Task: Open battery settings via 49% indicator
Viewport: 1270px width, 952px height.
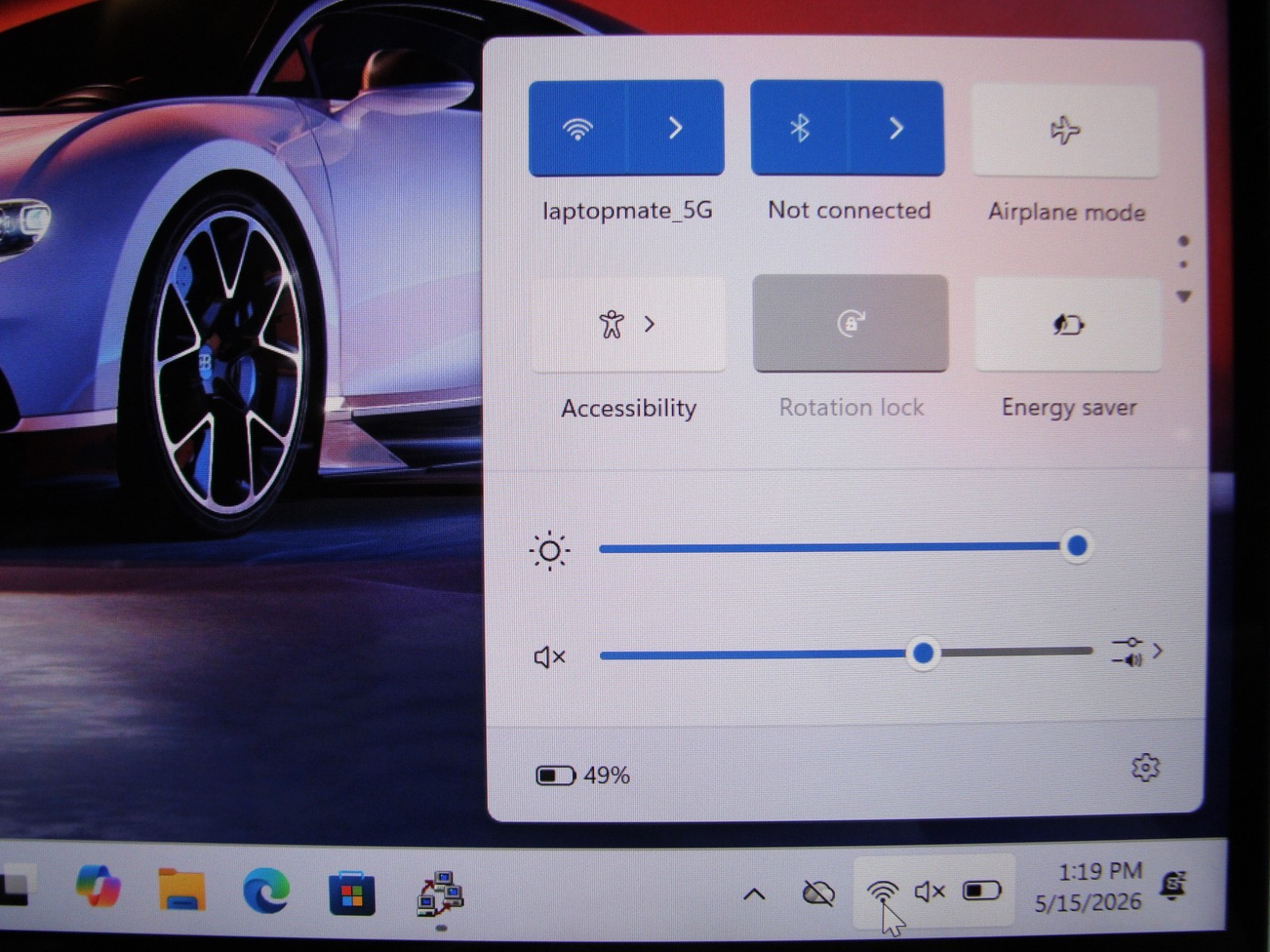Action: (x=583, y=775)
